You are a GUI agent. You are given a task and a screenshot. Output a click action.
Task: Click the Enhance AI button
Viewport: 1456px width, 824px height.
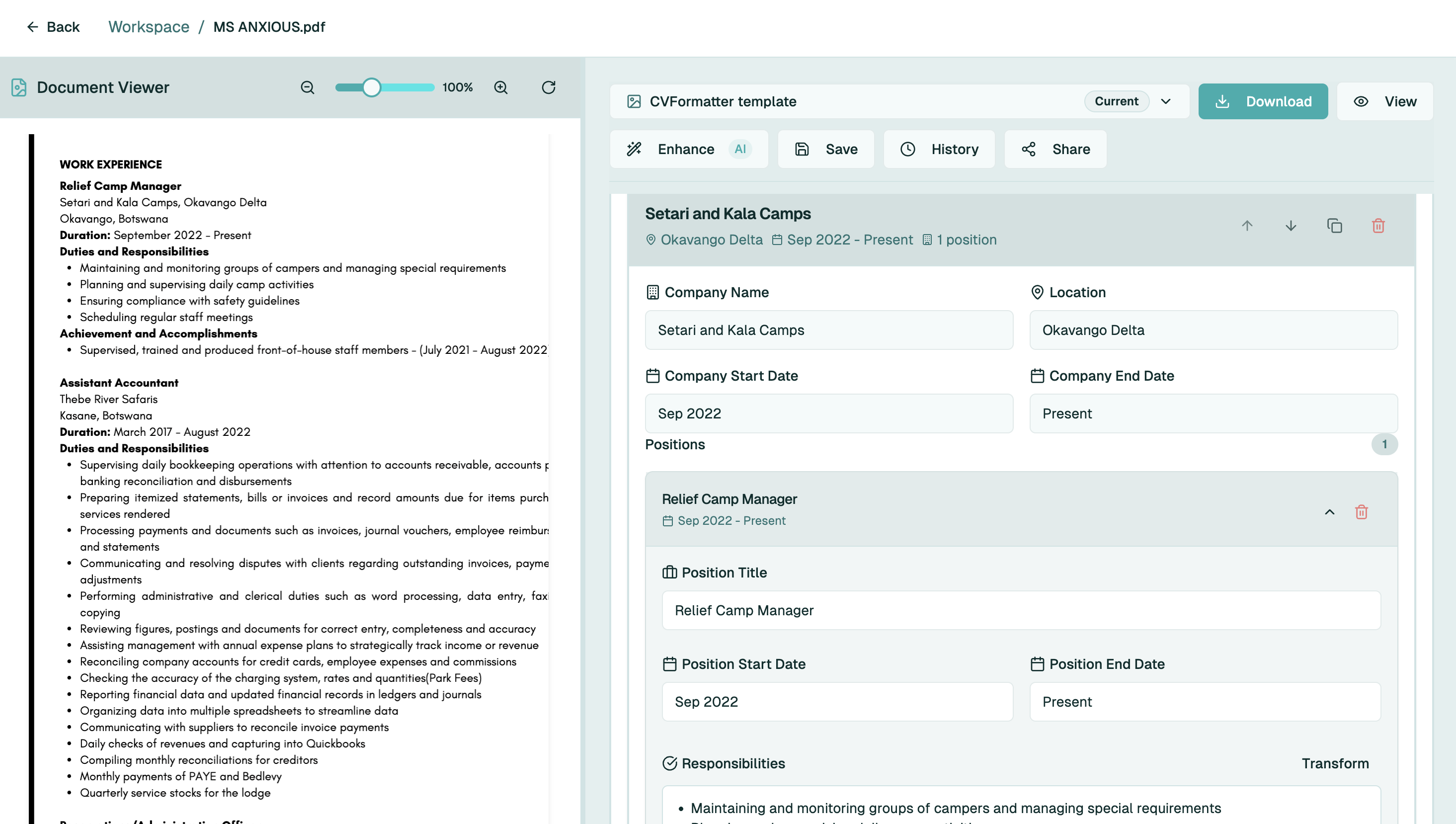click(689, 149)
